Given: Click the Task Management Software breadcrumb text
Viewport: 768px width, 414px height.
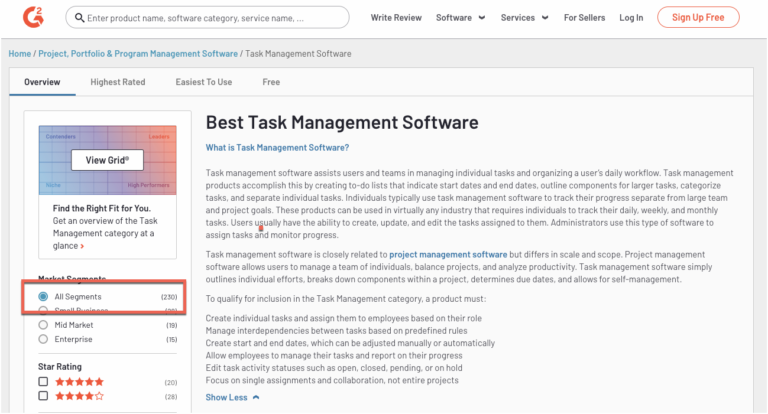Looking at the screenshot, I should [298, 53].
